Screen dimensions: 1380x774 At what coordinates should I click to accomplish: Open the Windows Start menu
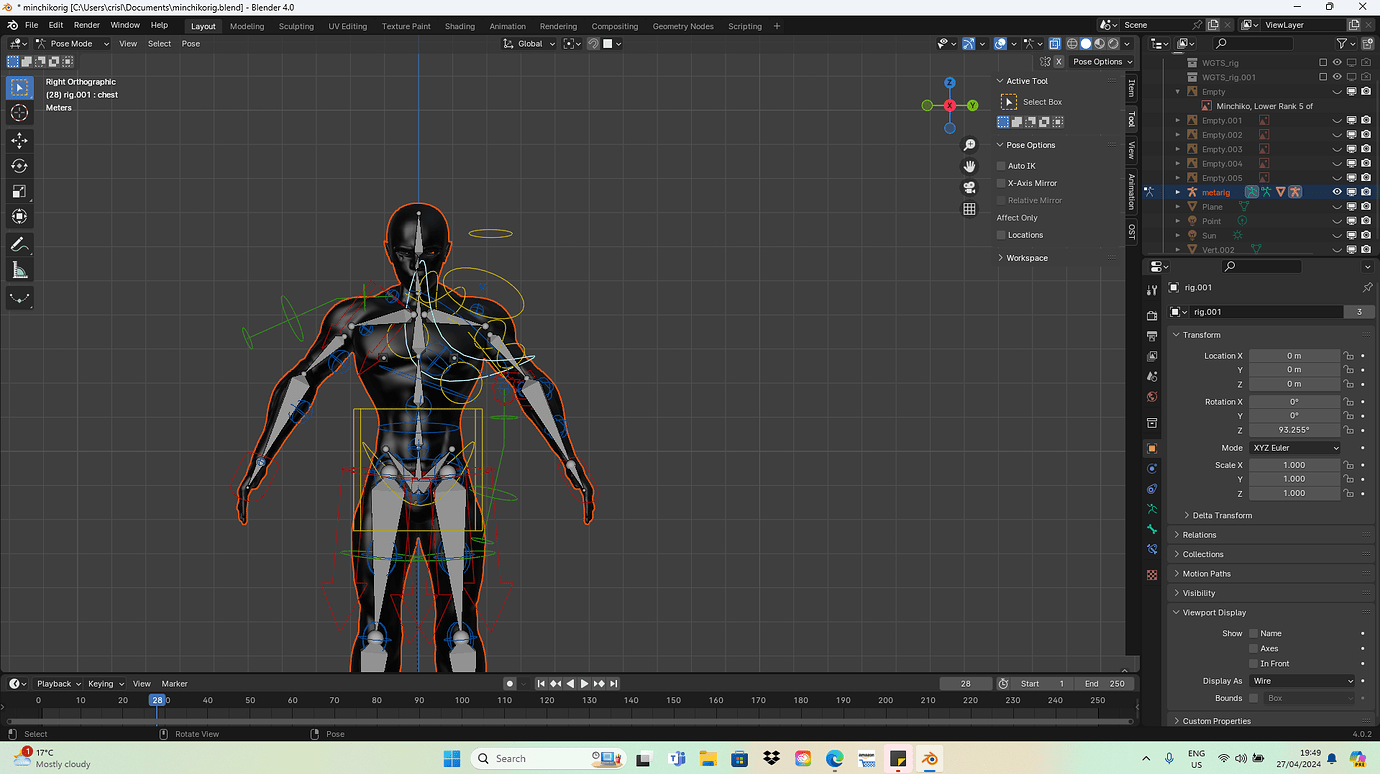click(x=451, y=758)
